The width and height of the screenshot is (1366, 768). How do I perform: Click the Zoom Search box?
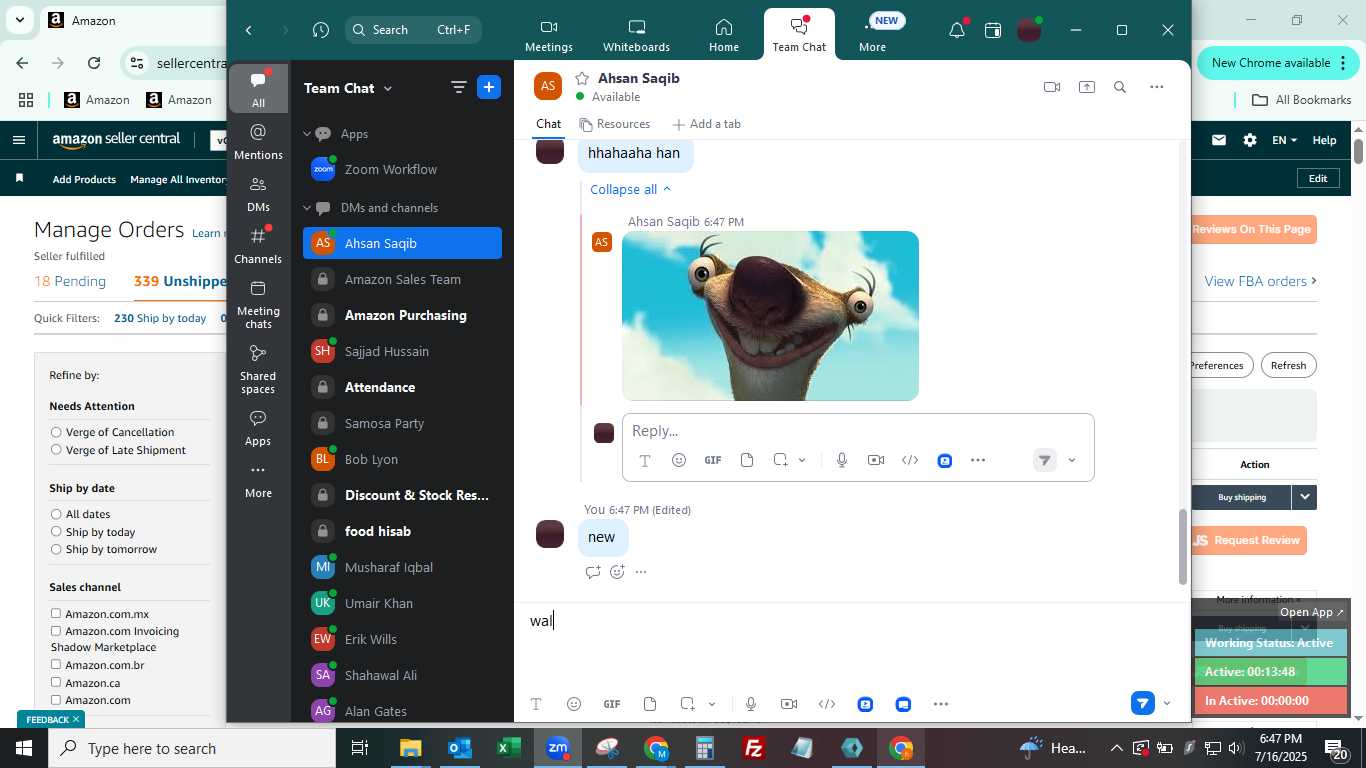coord(413,30)
